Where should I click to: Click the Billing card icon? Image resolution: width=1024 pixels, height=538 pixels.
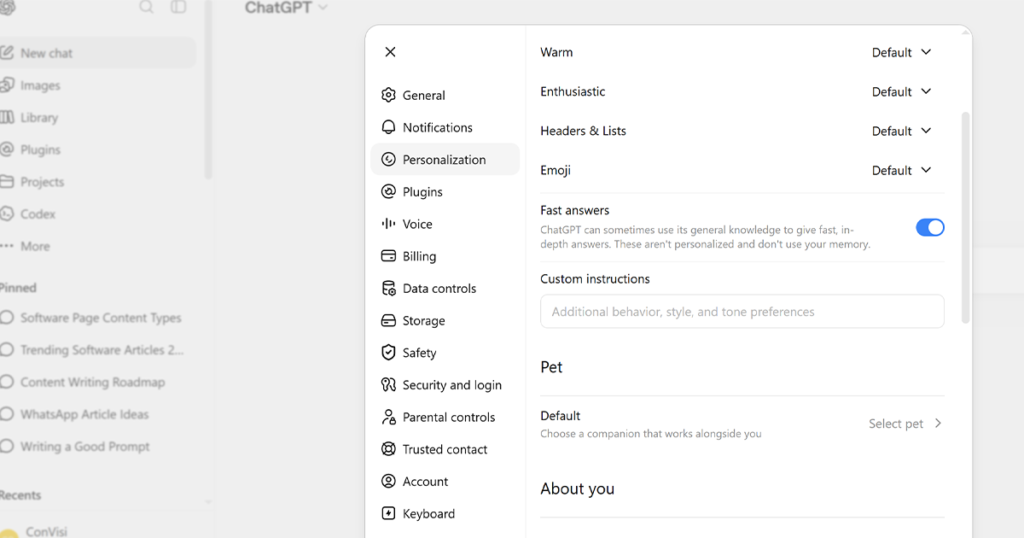coord(389,256)
